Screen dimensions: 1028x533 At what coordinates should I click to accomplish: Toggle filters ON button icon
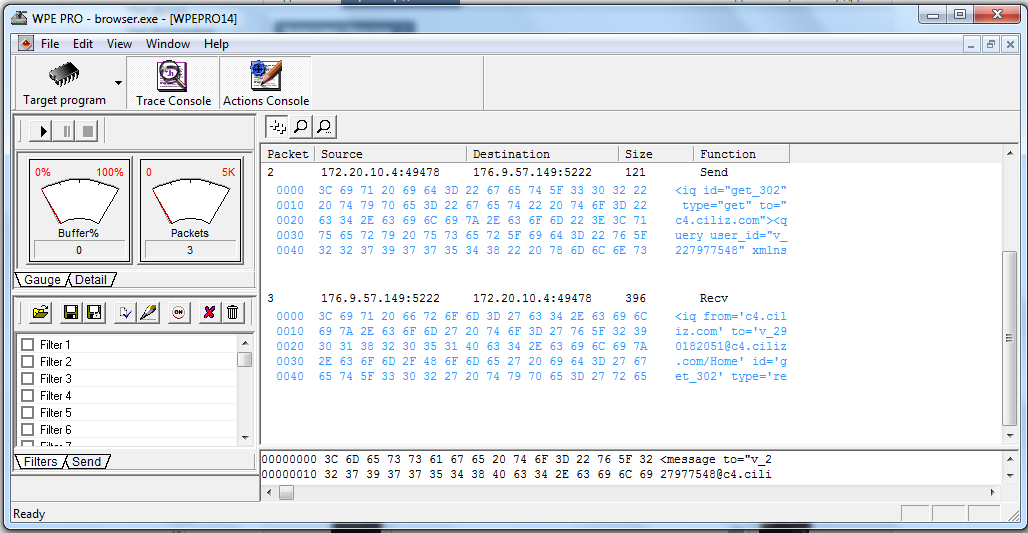coord(178,313)
